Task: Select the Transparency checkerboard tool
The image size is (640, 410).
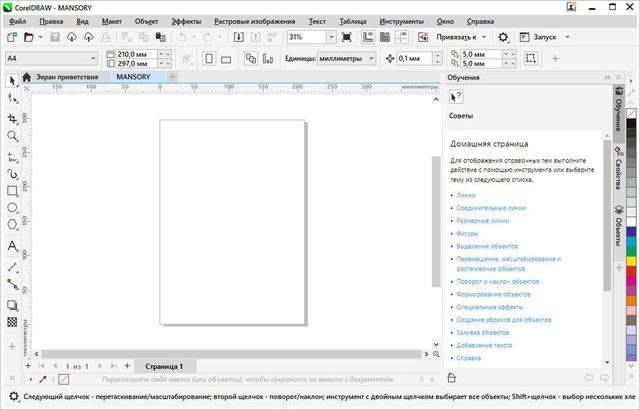Action: pos(12,322)
